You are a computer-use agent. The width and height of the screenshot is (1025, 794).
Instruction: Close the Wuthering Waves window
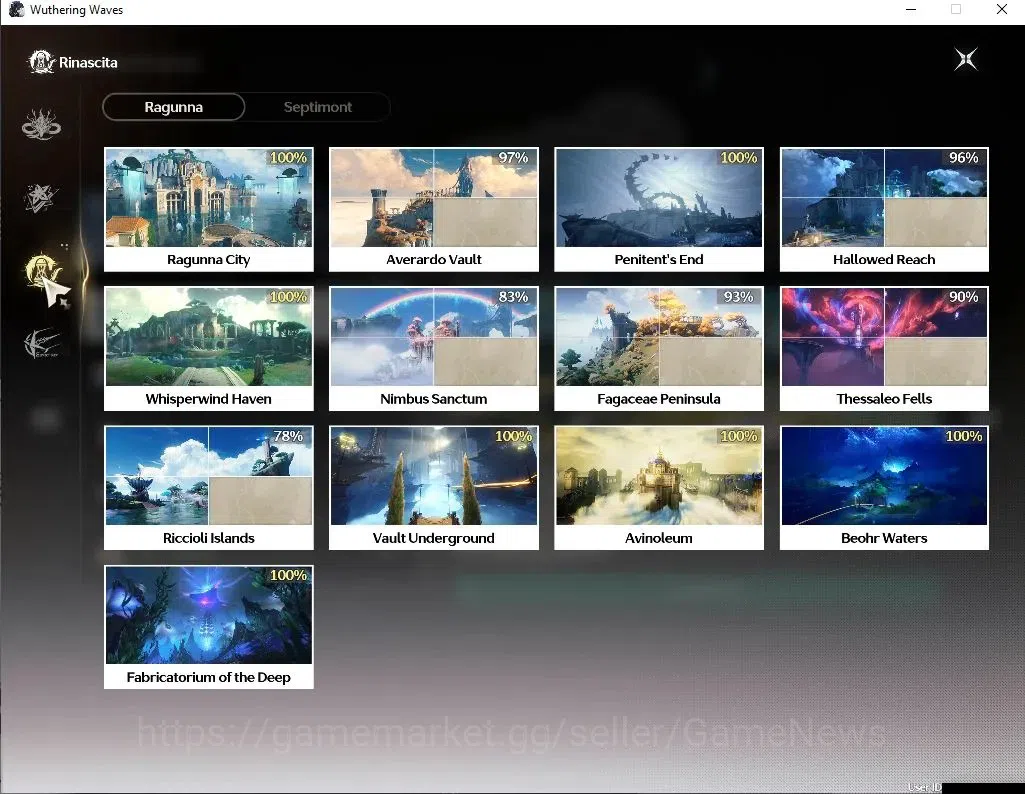1001,10
